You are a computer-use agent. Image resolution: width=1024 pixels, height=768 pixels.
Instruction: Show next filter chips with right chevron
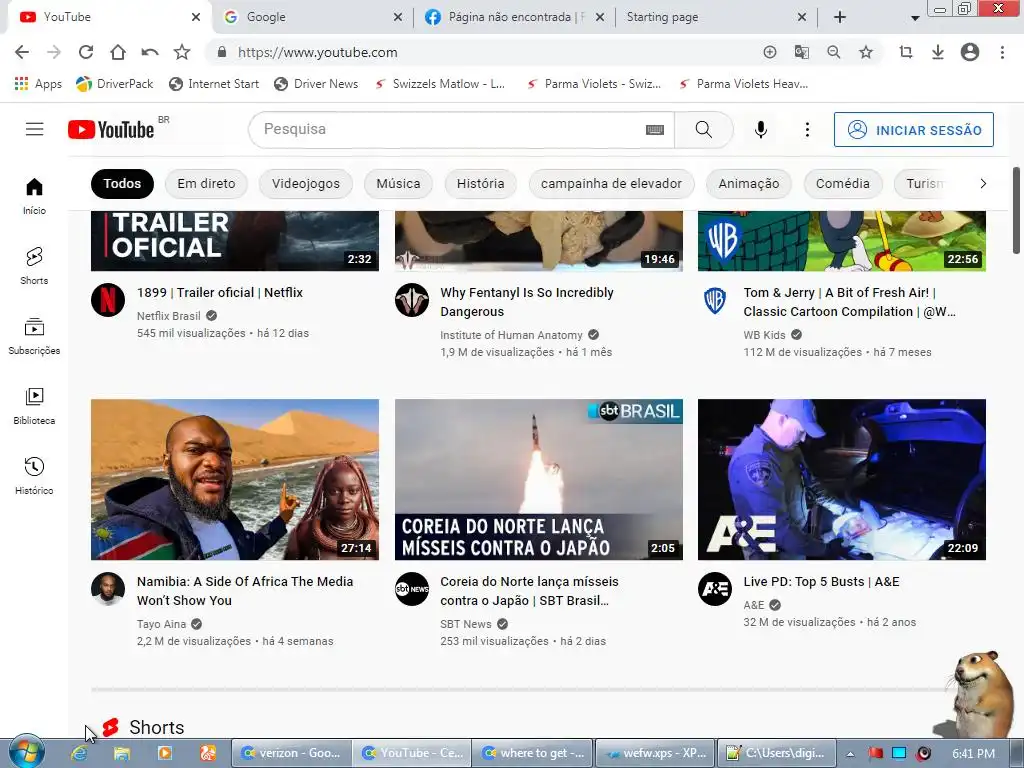(x=983, y=184)
